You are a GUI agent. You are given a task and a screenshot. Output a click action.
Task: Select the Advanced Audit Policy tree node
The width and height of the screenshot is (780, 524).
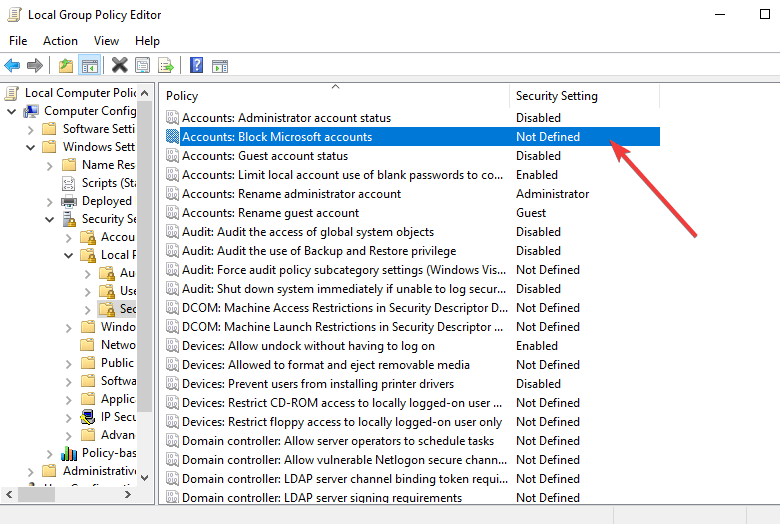click(x=118, y=435)
